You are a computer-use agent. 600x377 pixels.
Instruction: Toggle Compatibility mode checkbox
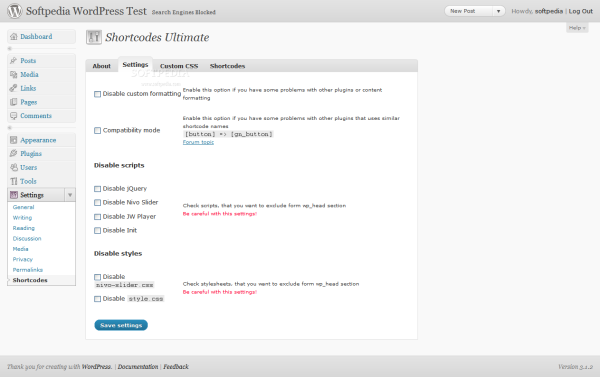[x=98, y=131]
